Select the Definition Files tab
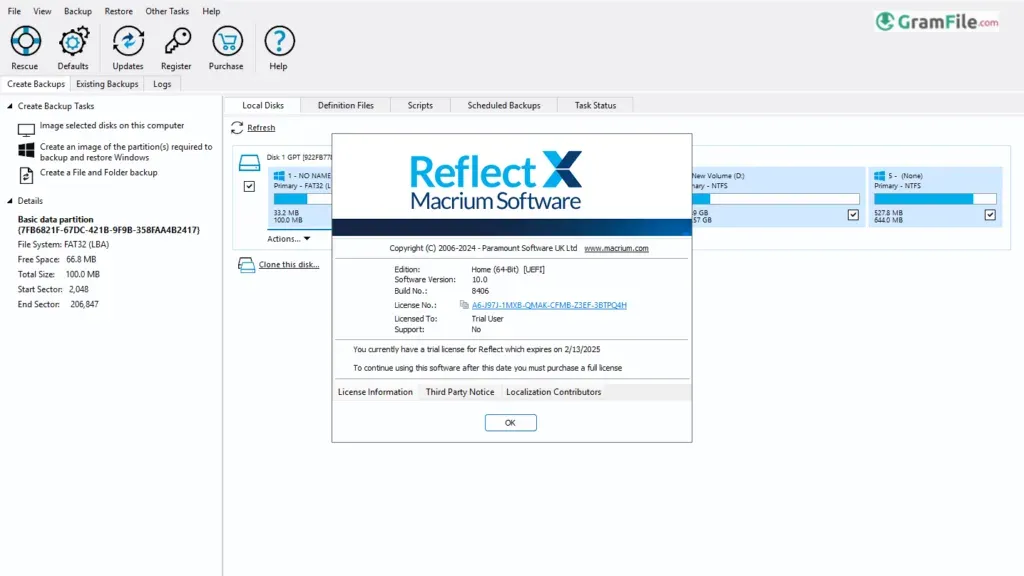 (345, 105)
